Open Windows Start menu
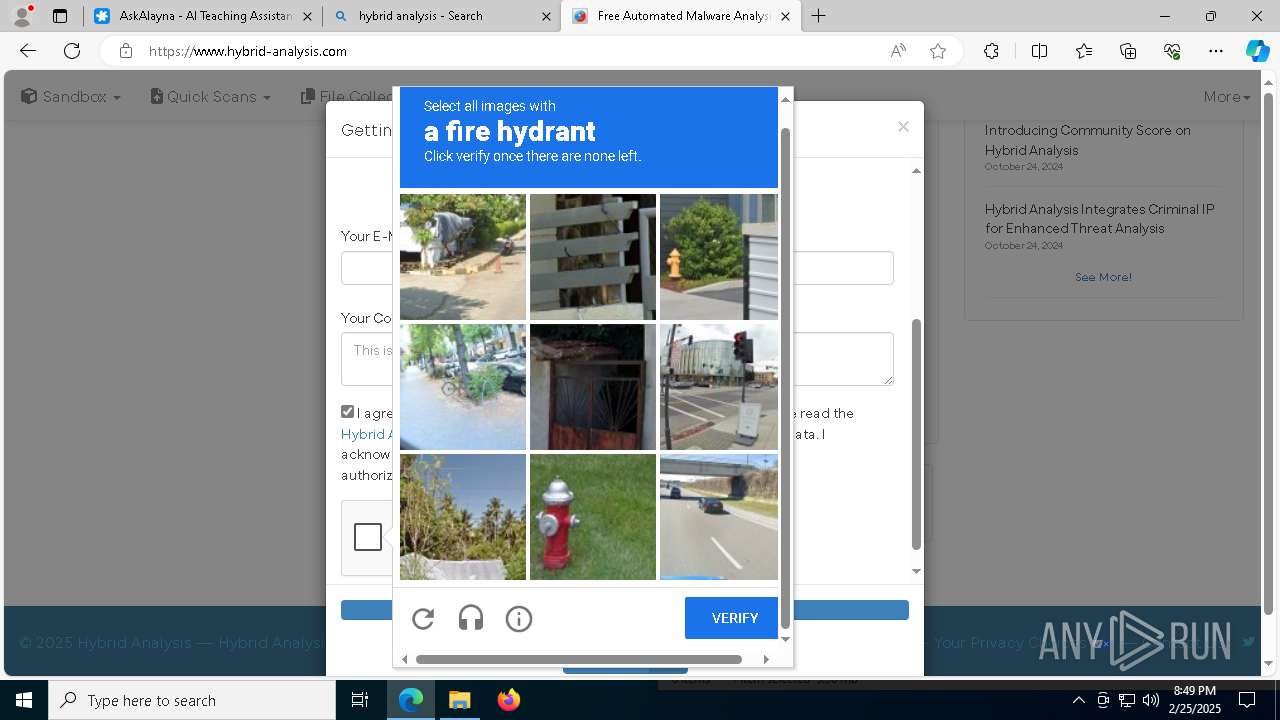 tap(24, 700)
